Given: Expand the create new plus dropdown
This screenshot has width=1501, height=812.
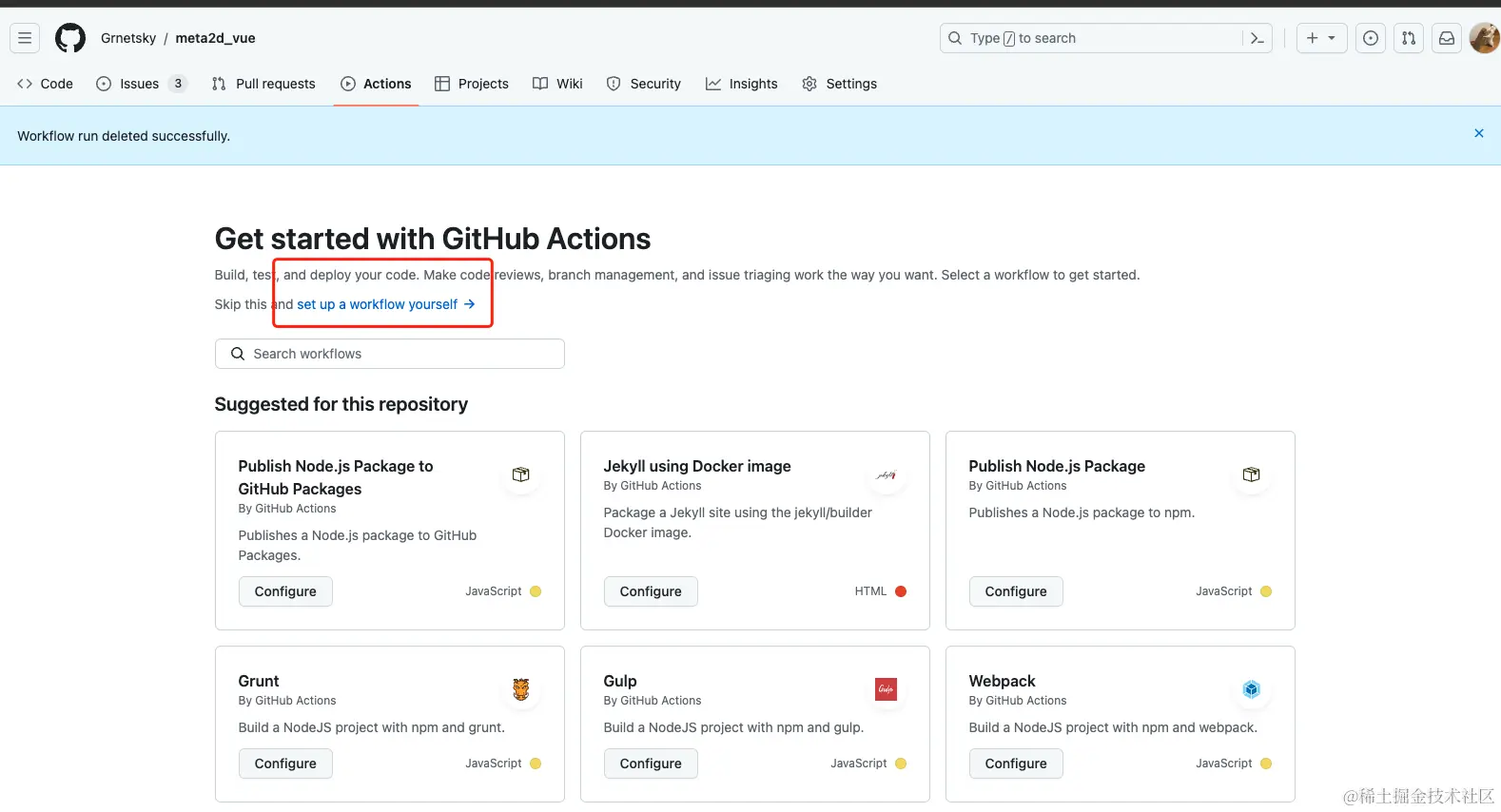Looking at the screenshot, I should coord(1321,38).
